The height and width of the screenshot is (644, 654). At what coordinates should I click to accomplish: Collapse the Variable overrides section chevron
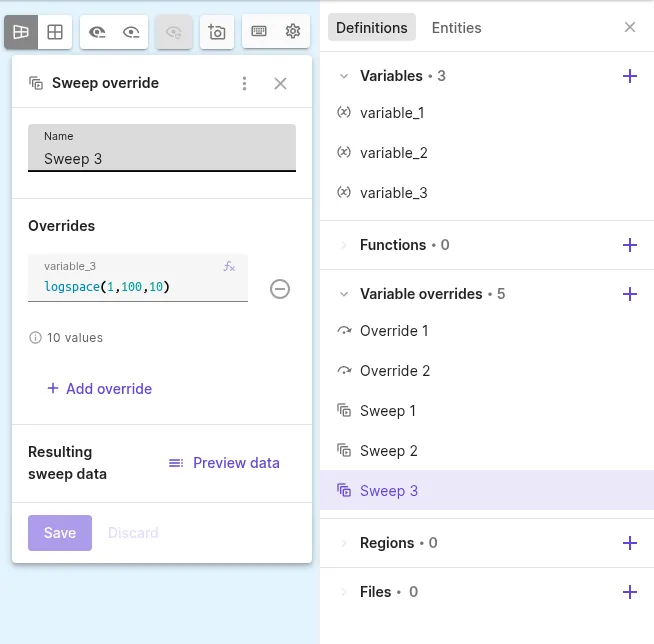click(344, 294)
